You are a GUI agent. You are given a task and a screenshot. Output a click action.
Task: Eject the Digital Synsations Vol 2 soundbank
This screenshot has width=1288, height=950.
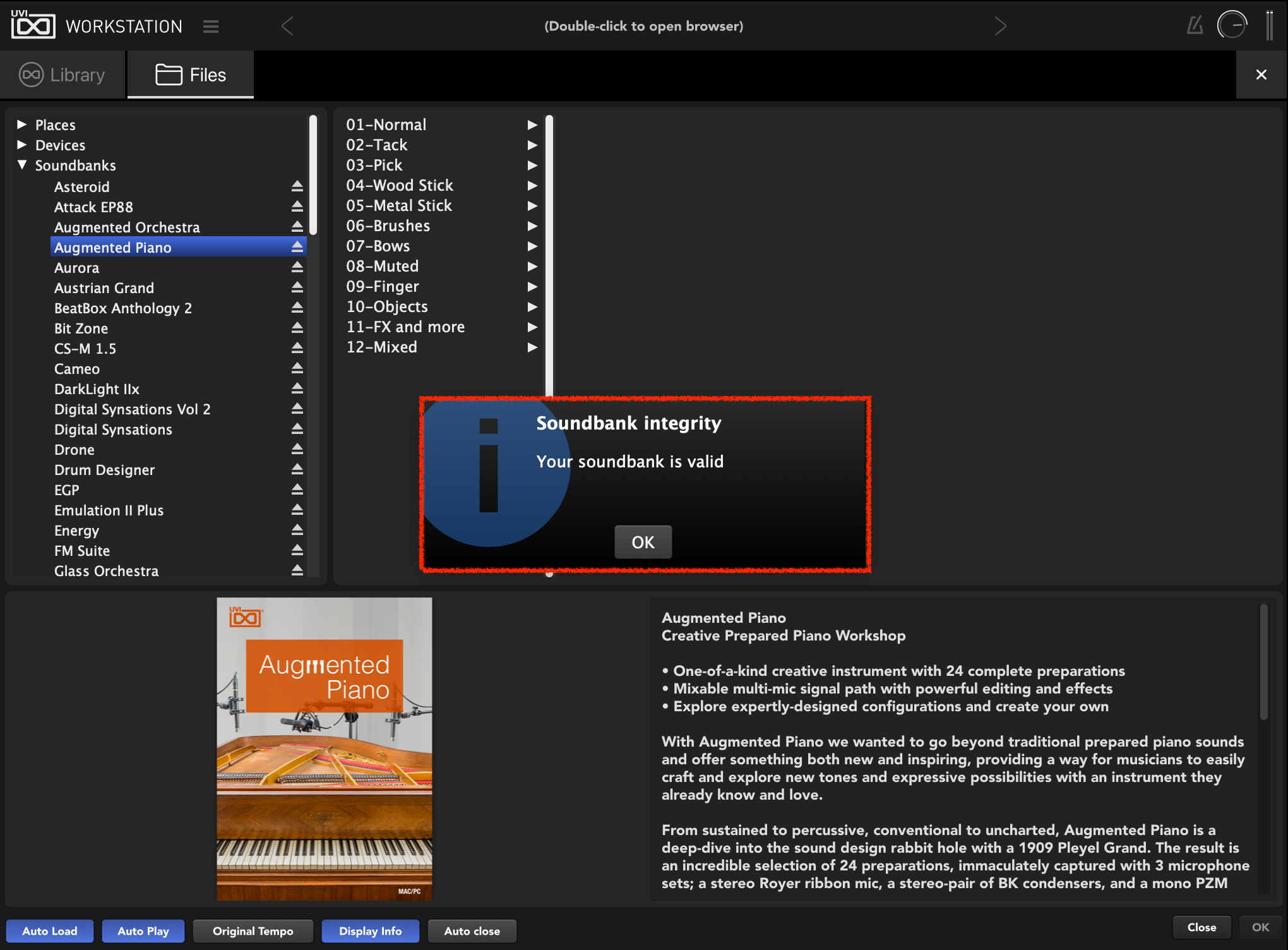297,409
